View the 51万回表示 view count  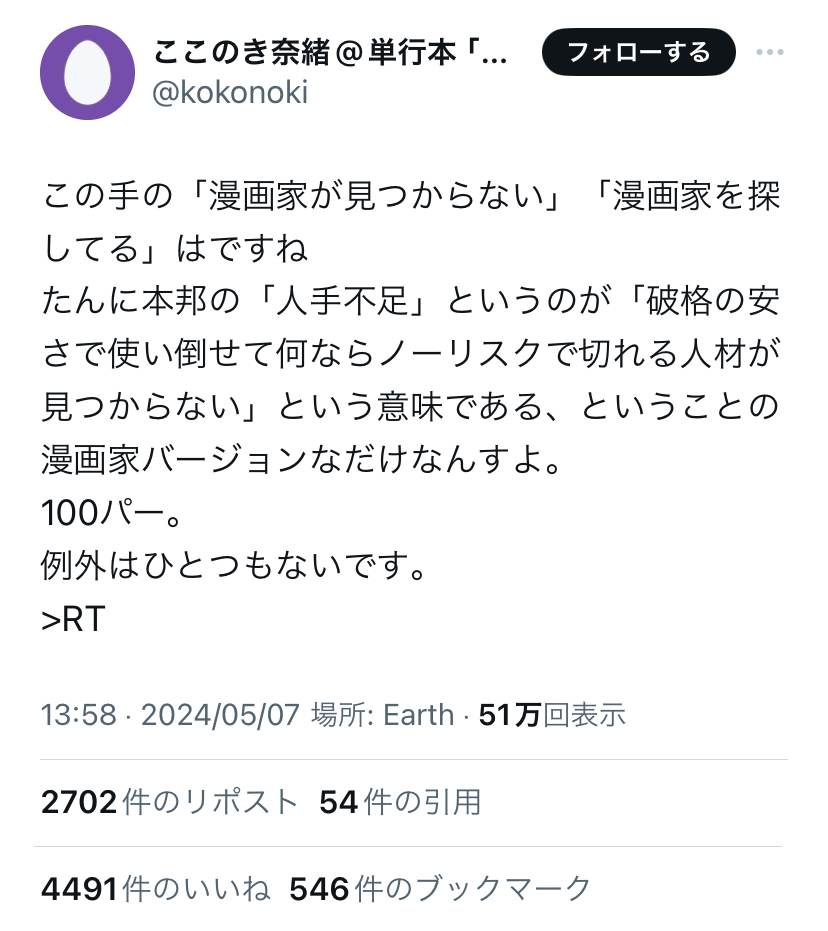pos(552,714)
